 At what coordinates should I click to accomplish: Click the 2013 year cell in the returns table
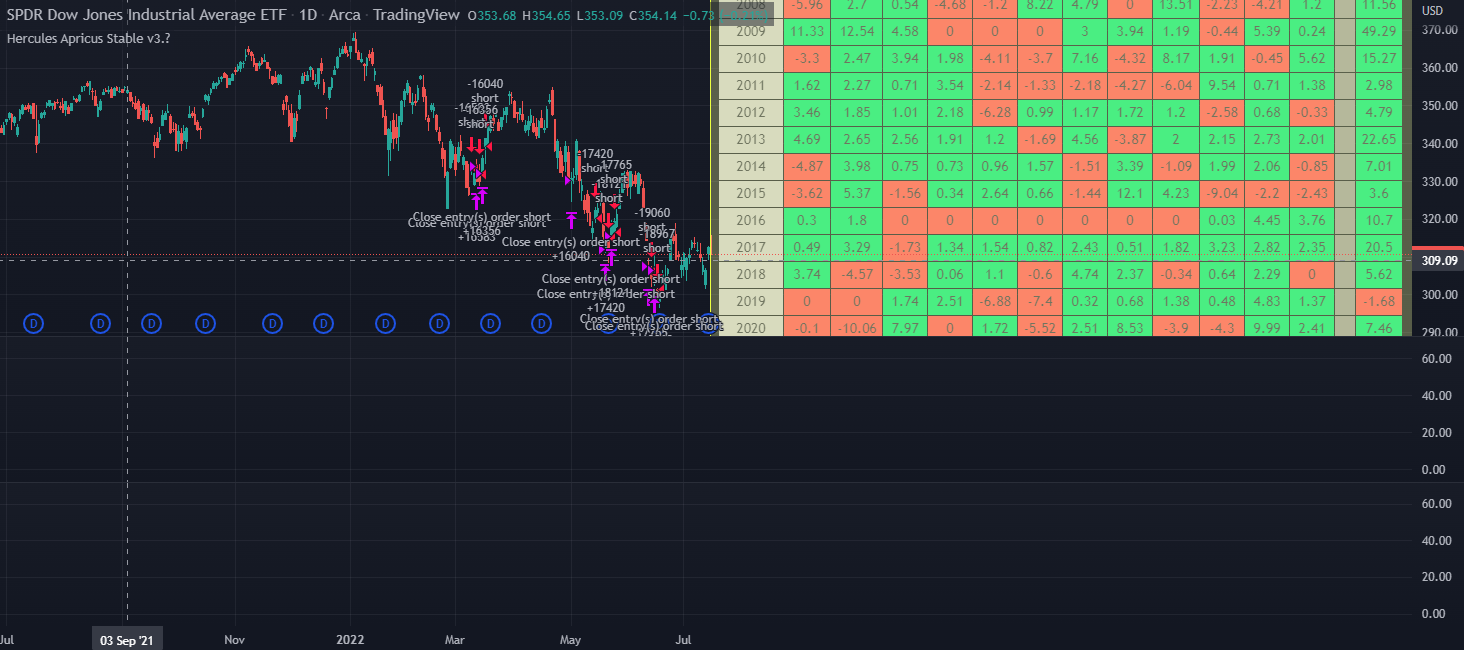(750, 139)
